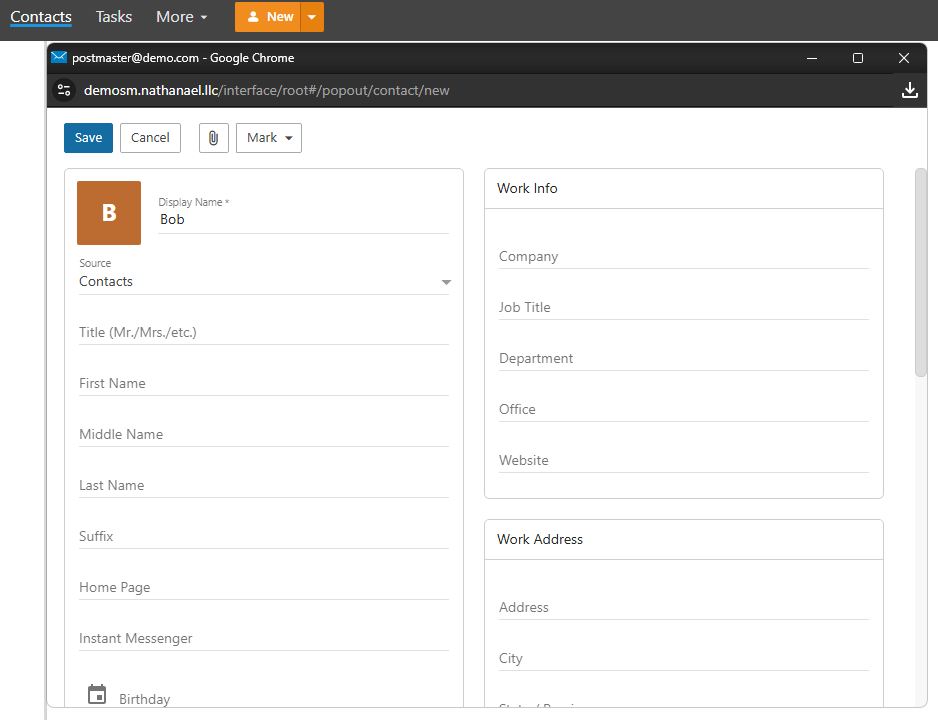The height and width of the screenshot is (720, 938).
Task: Save the new contact
Action: coord(88,138)
